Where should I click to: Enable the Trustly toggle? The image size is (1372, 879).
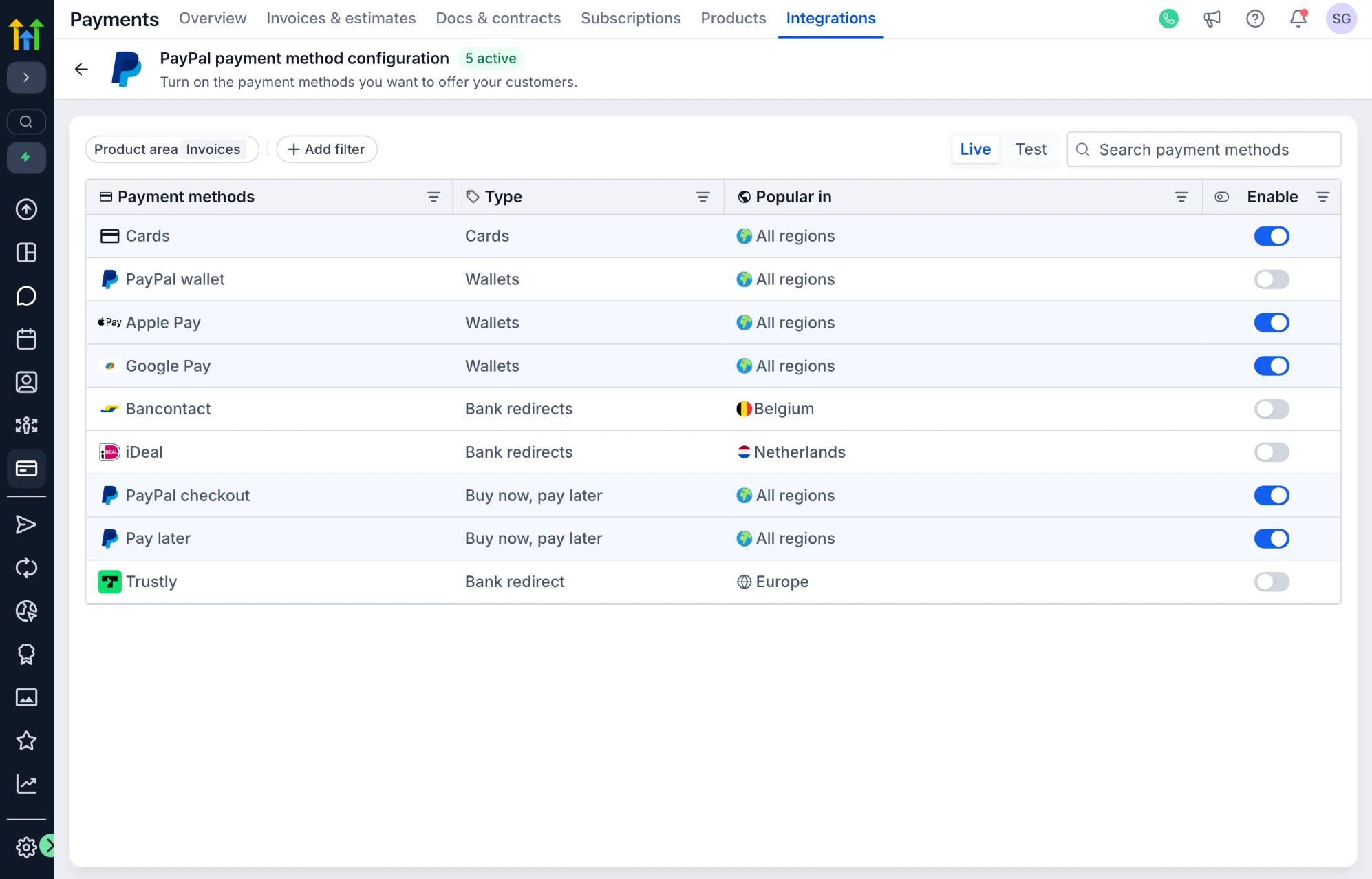coord(1272,582)
